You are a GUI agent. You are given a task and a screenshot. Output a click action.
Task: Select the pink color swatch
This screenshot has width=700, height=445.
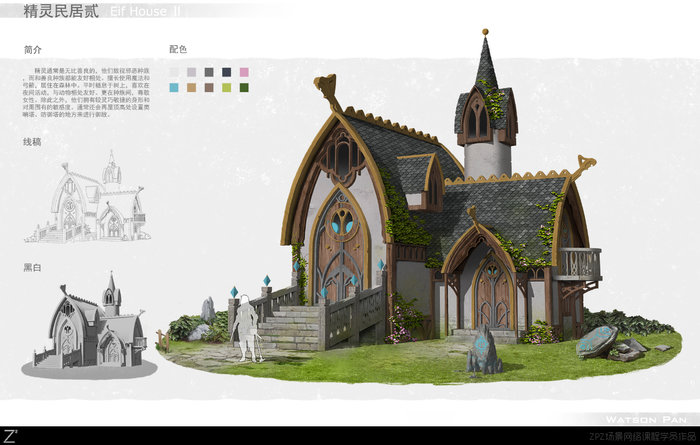click(x=244, y=72)
